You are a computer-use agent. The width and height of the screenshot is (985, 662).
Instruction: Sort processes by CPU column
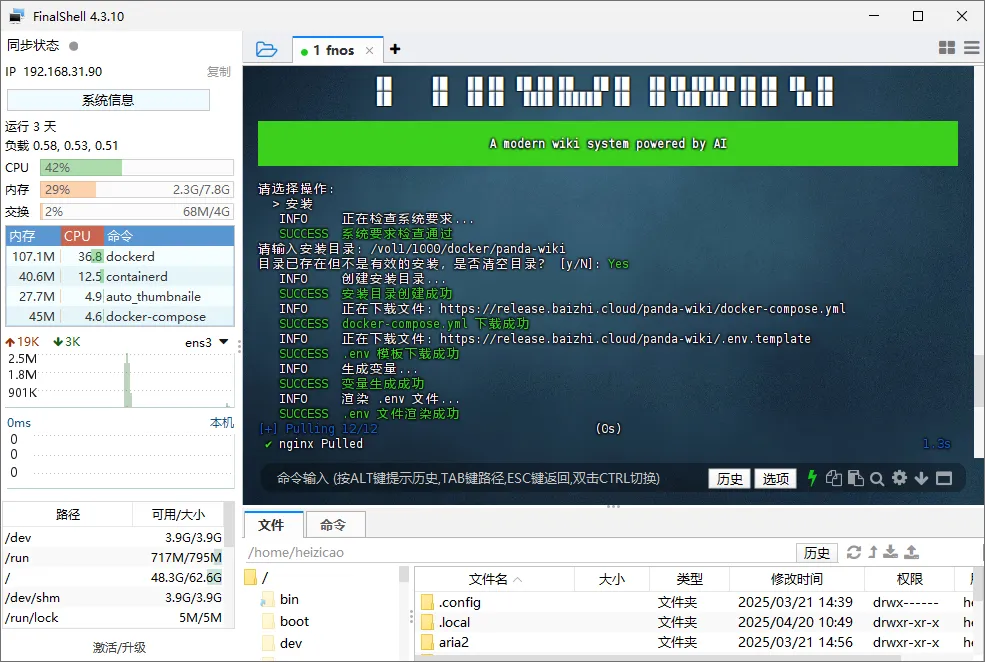(x=82, y=236)
